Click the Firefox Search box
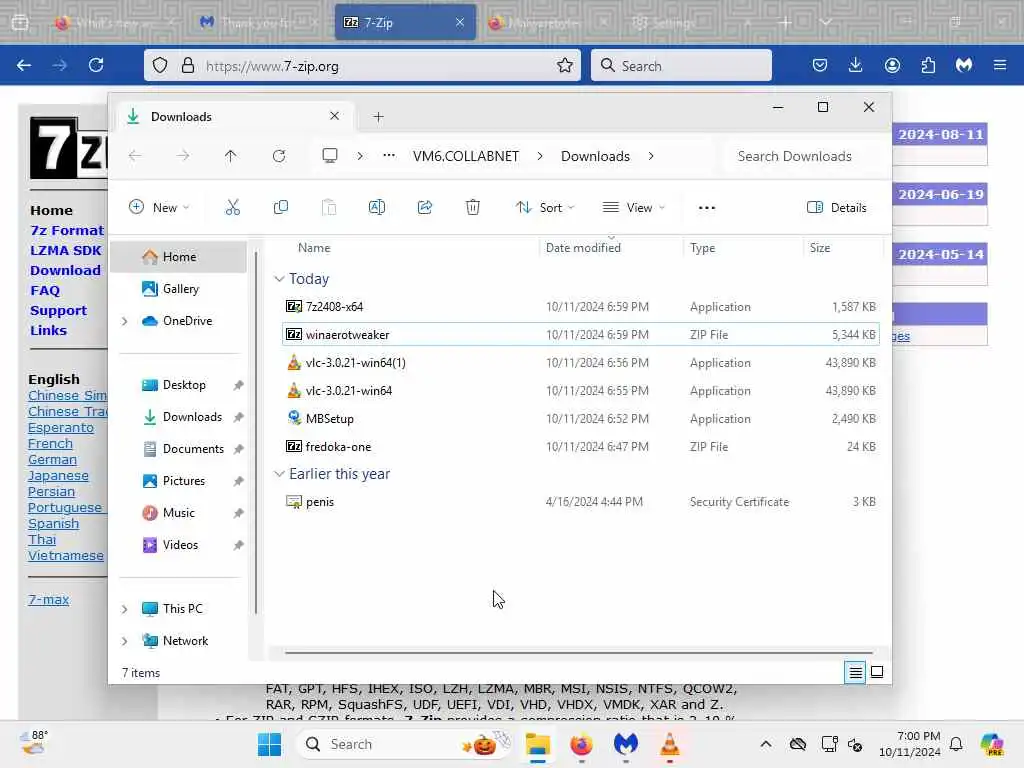Viewport: 1024px width, 768px height. (681, 65)
